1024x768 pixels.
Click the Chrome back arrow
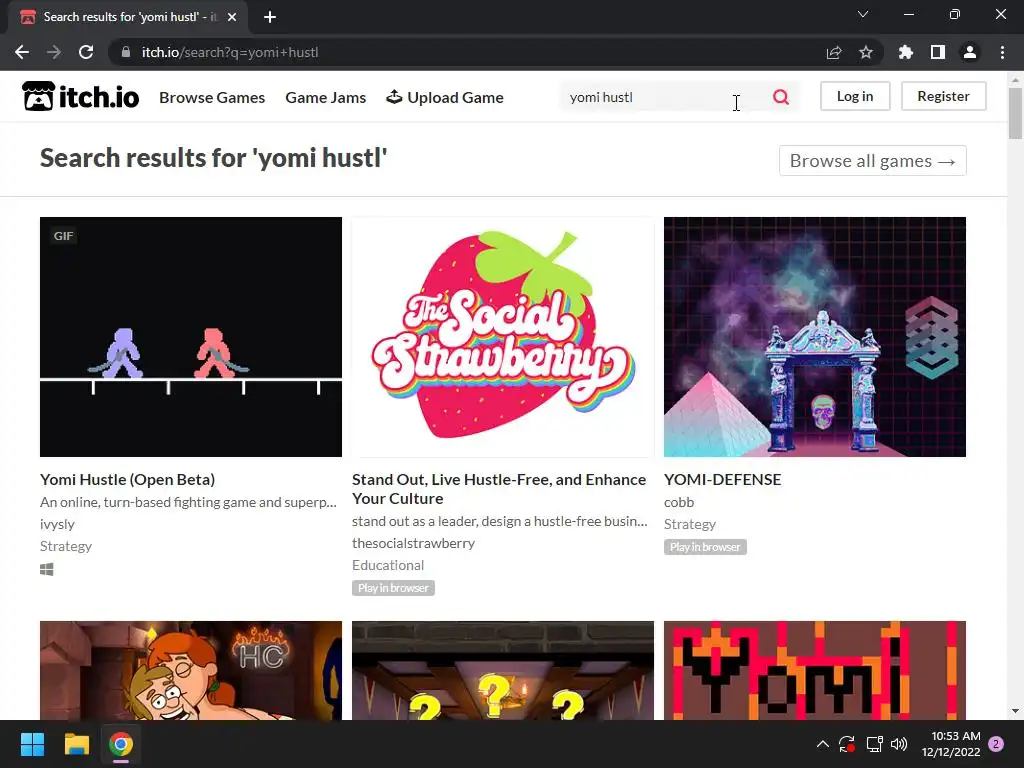(x=22, y=52)
